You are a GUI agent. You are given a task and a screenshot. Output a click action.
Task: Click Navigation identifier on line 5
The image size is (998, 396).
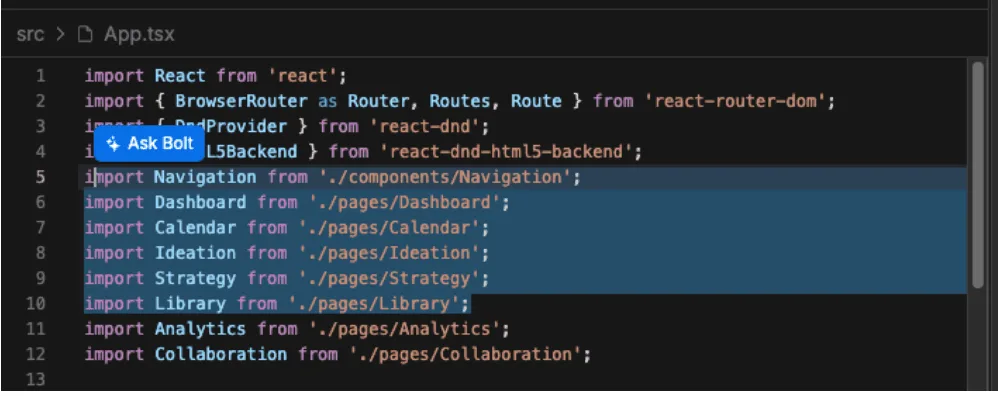tap(205, 177)
